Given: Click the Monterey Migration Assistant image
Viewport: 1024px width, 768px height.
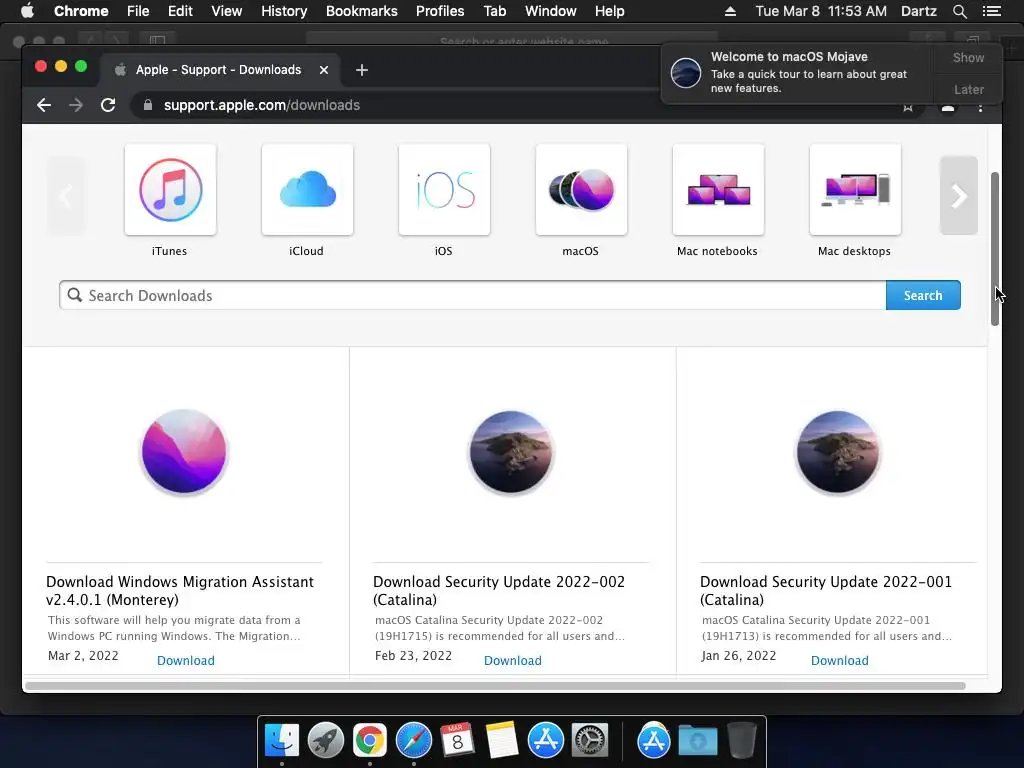Looking at the screenshot, I should pos(184,451).
